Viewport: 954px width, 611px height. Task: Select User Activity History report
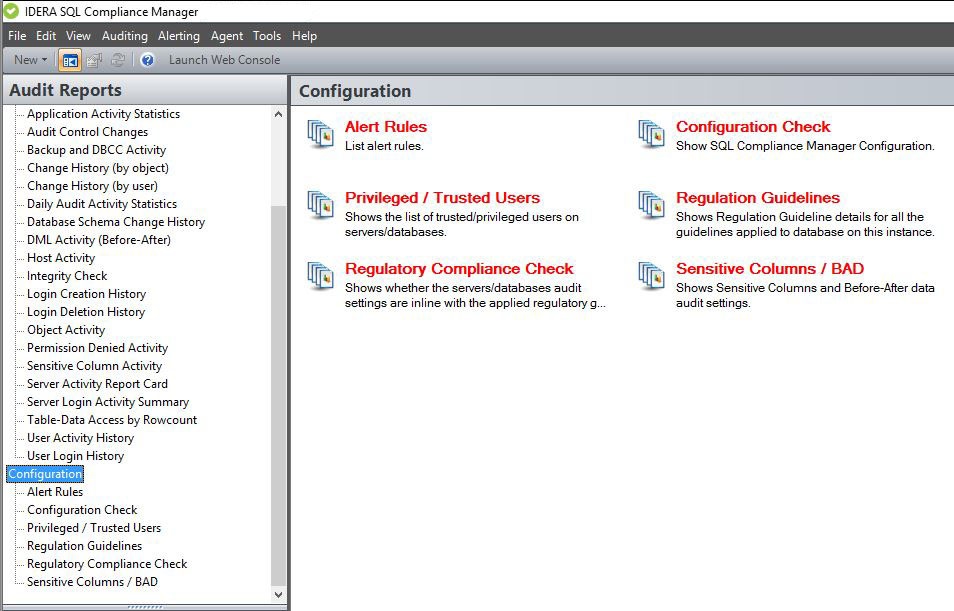80,438
